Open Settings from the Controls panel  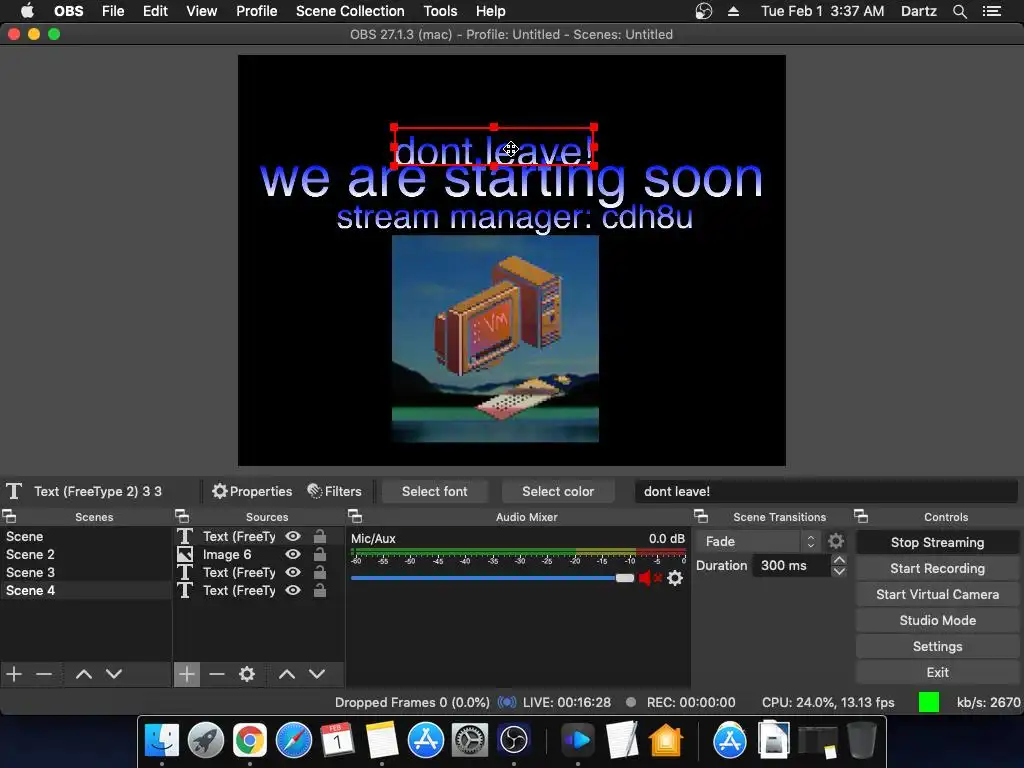coord(937,647)
